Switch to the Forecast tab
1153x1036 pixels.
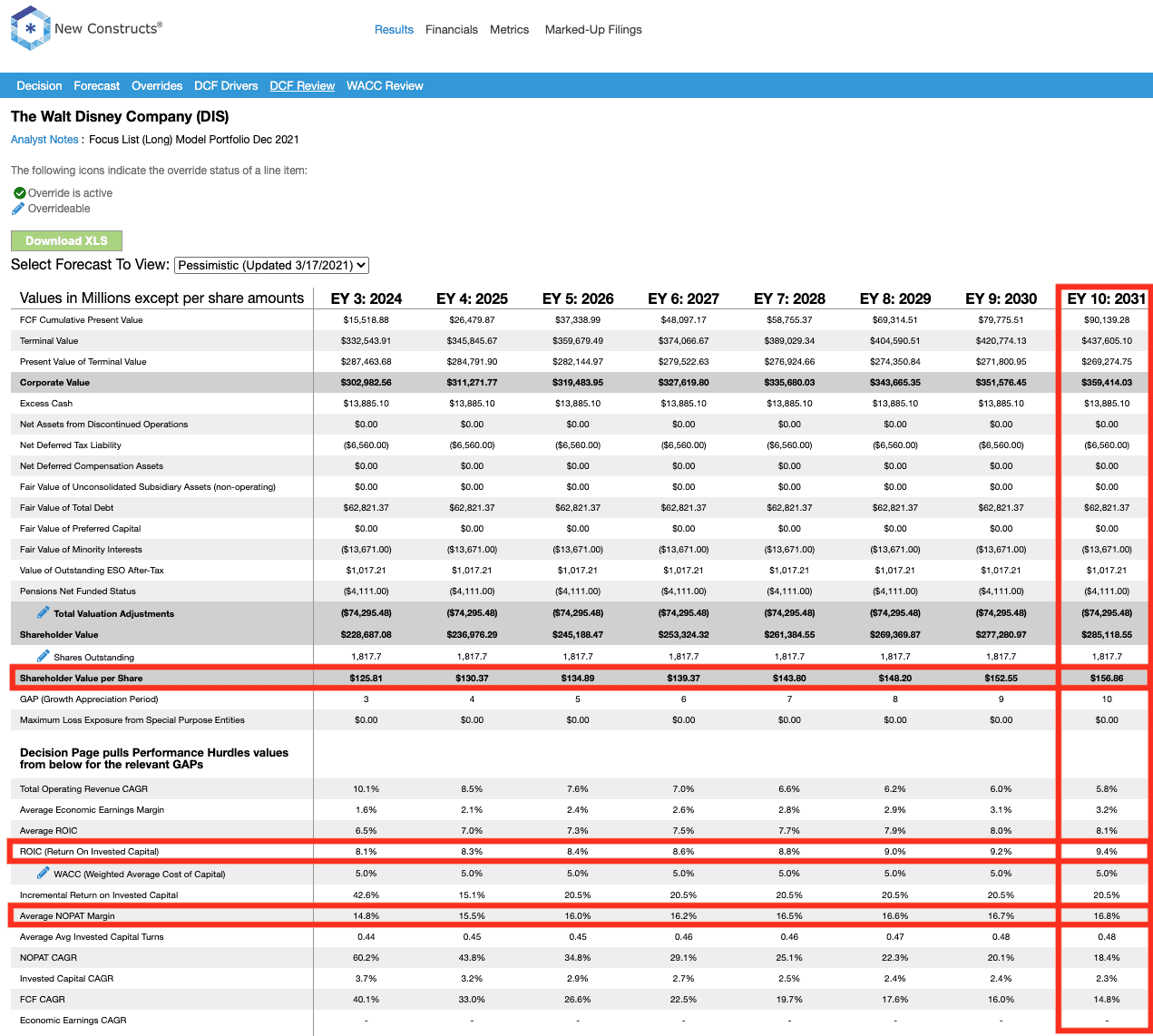(x=96, y=86)
